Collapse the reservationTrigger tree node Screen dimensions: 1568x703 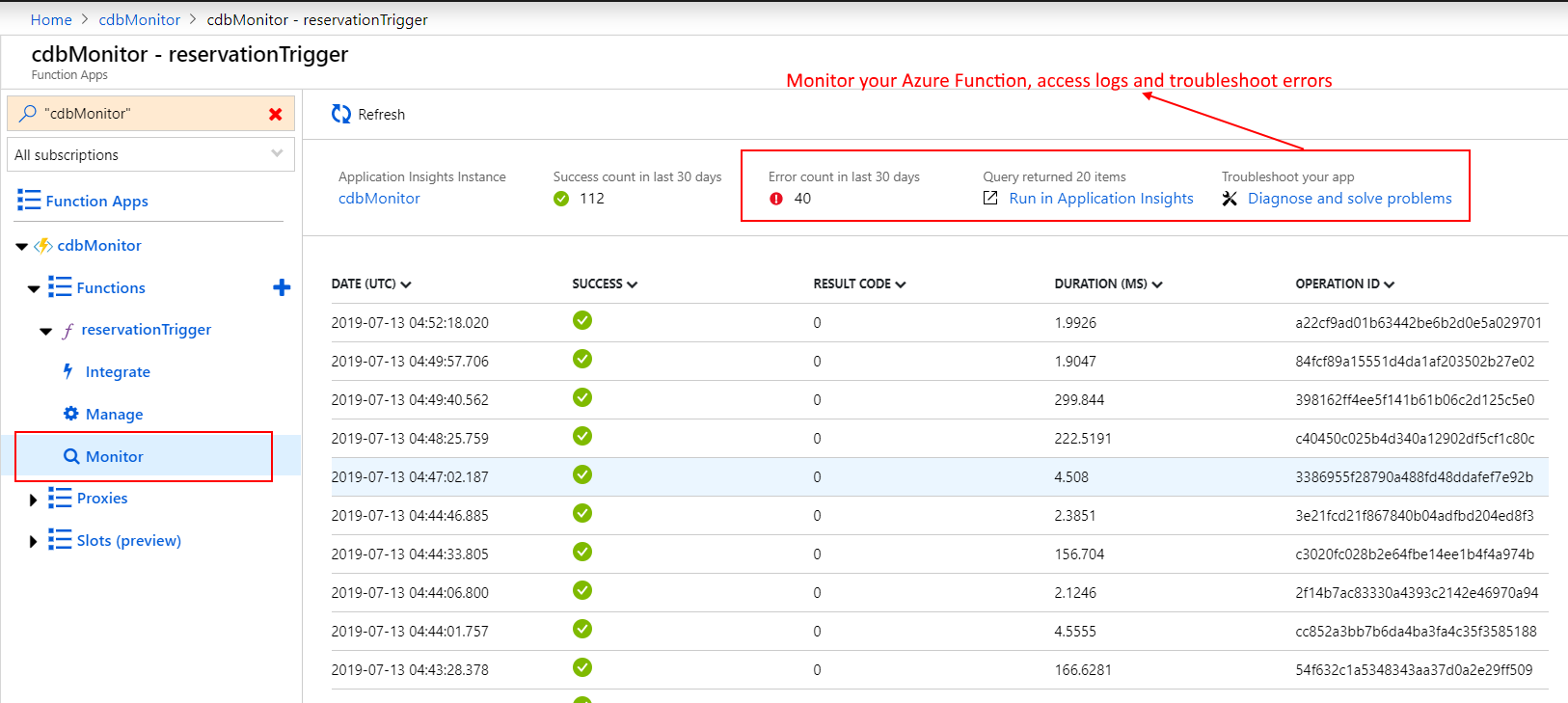(45, 332)
